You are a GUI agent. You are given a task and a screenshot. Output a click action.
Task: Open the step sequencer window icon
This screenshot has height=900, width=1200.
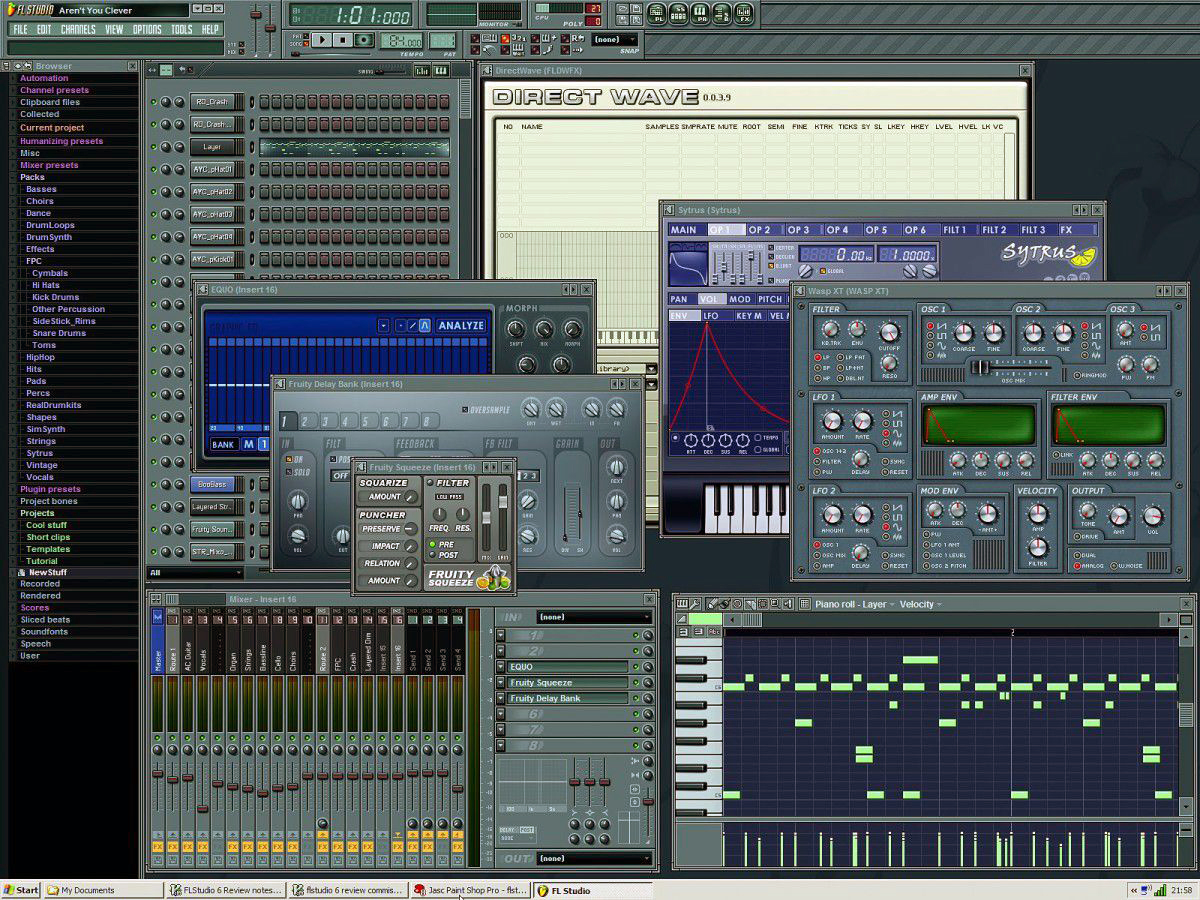click(x=680, y=14)
